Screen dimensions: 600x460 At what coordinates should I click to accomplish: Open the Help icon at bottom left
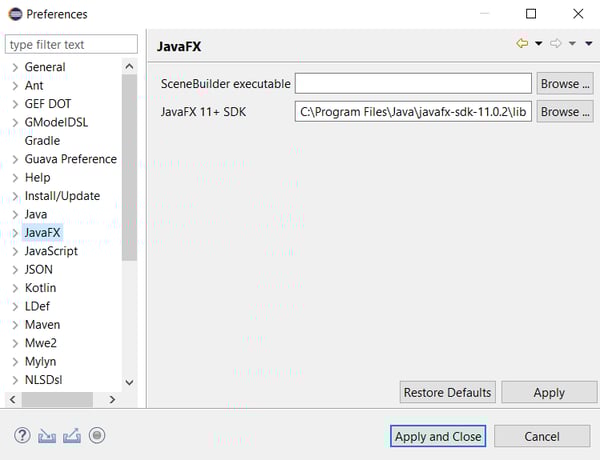pyautogui.click(x=23, y=435)
